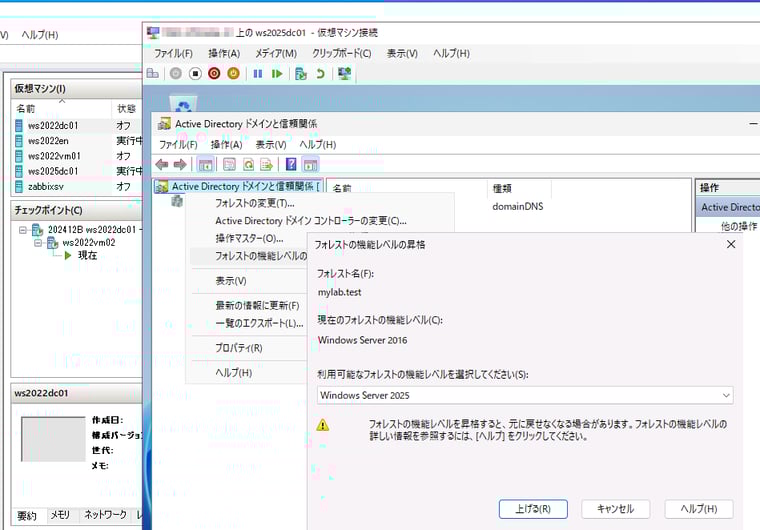The width and height of the screenshot is (760, 530).
Task: Choose 最新の情報に更新(F) in context menu
Action: (249, 305)
